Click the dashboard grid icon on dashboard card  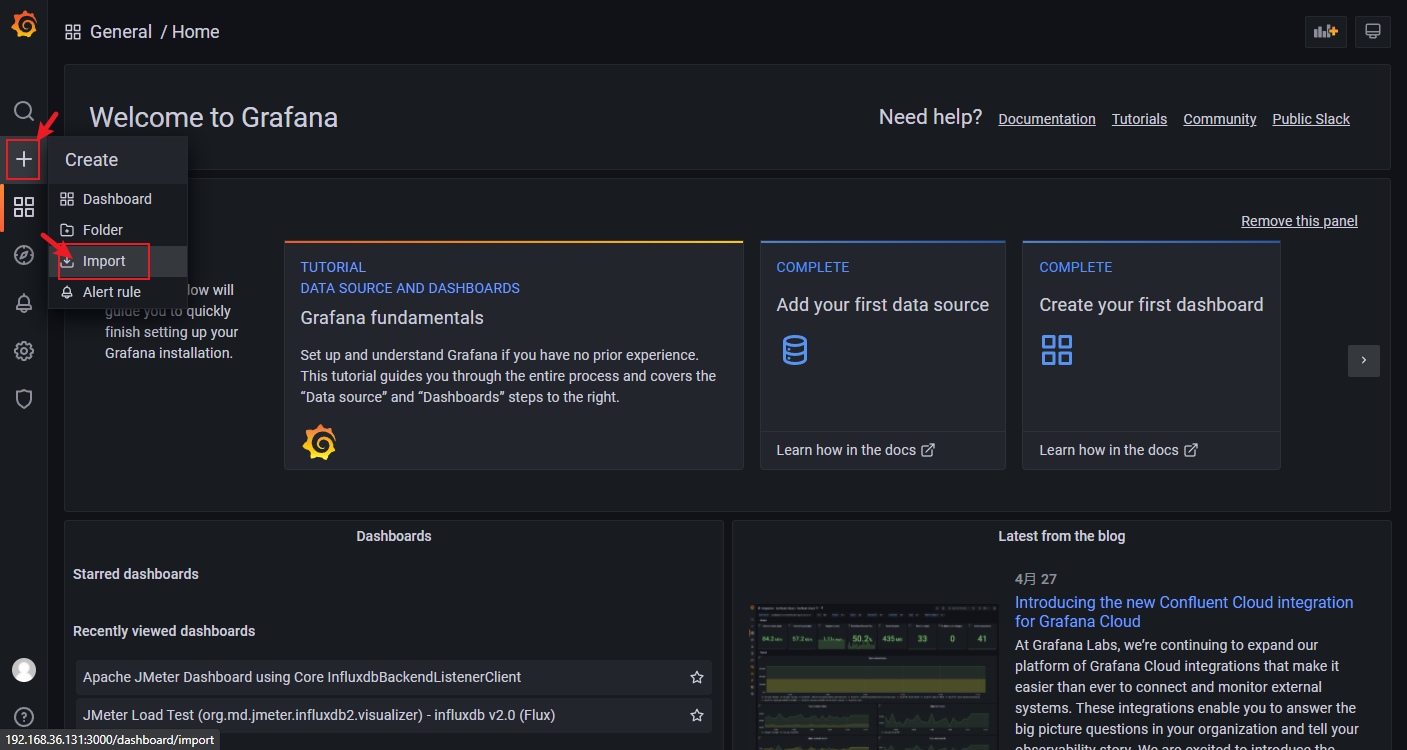[x=1057, y=350]
